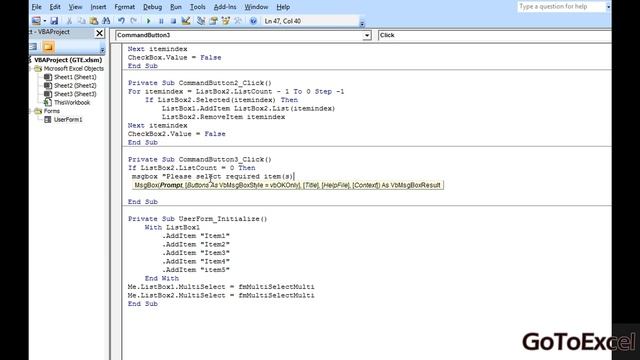Open the Window menu
The image size is (640, 360).
(256, 7)
